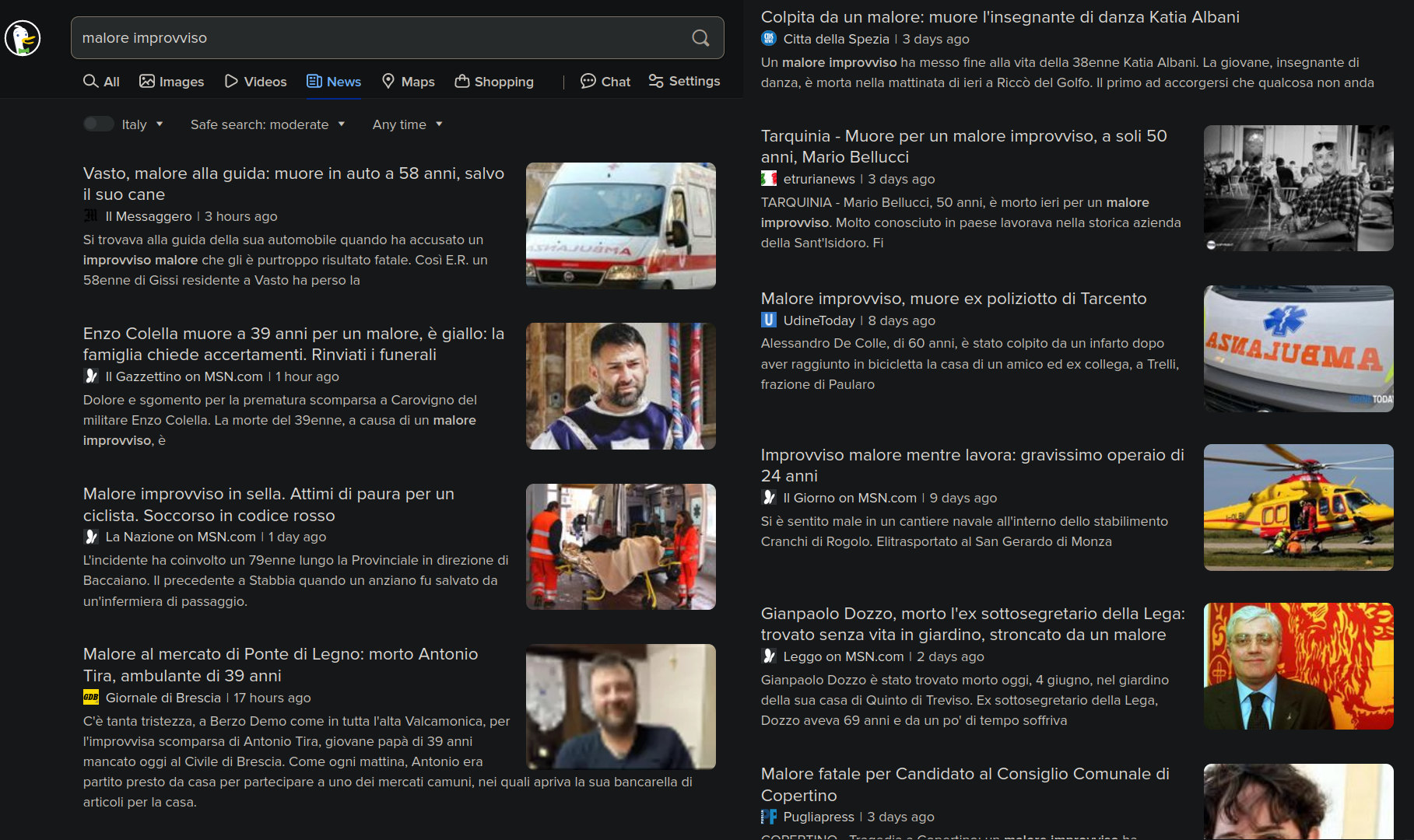Click Il Giorno on MSN.com favicon
This screenshot has width=1414, height=840.
768,498
